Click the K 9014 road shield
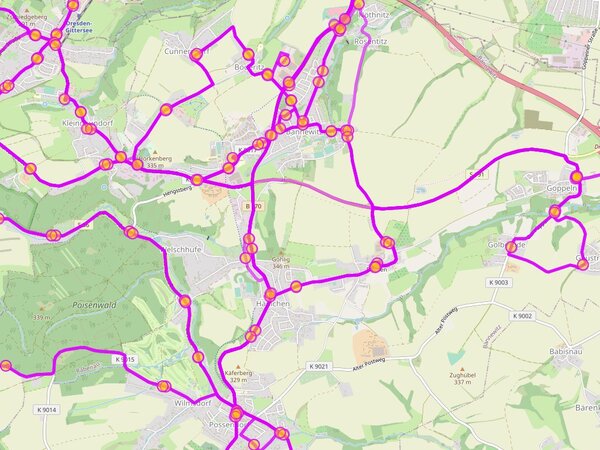Image resolution: width=600 pixels, height=450 pixels. click(x=47, y=410)
